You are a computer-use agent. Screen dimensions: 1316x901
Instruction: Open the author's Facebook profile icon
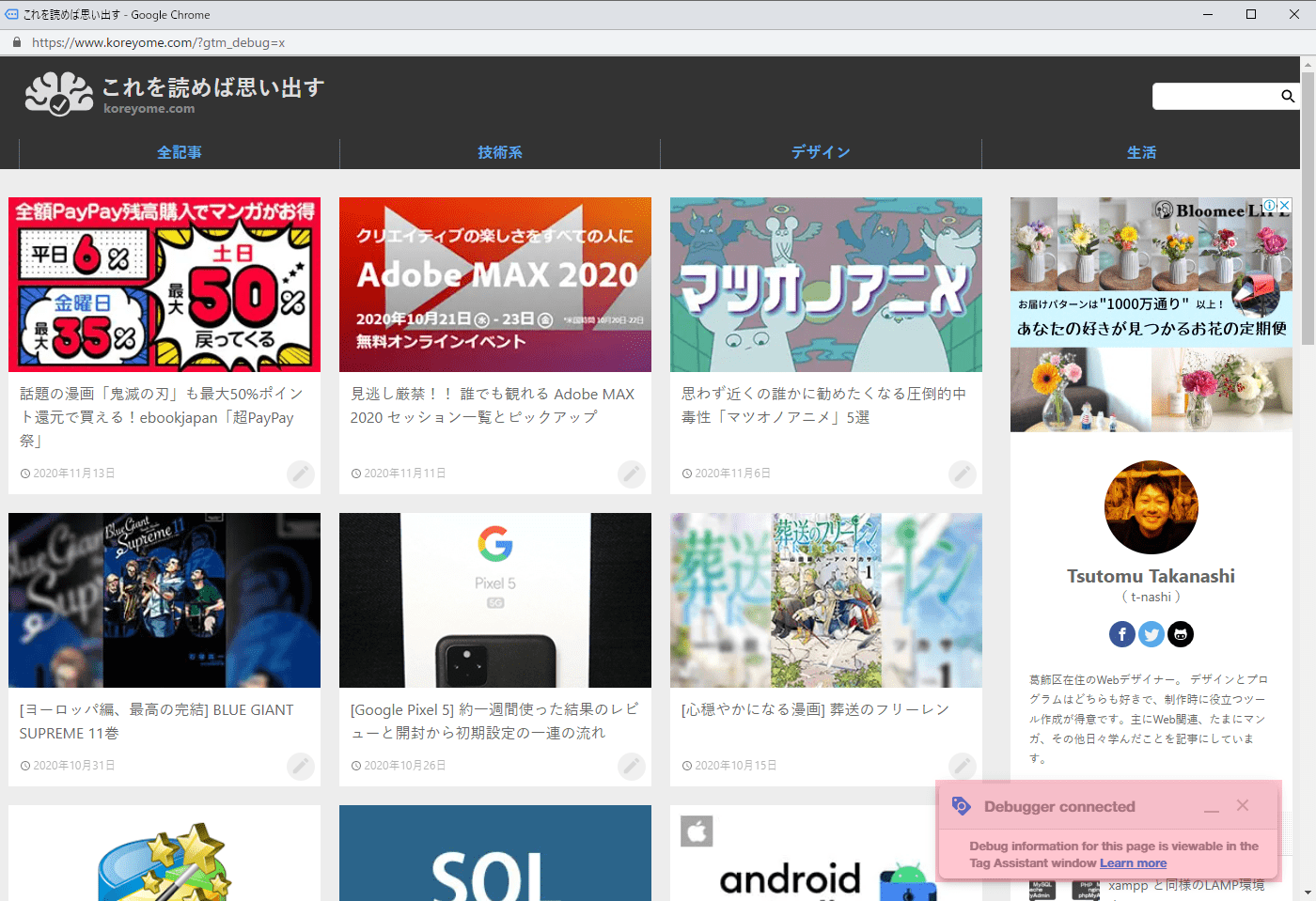point(1122,634)
